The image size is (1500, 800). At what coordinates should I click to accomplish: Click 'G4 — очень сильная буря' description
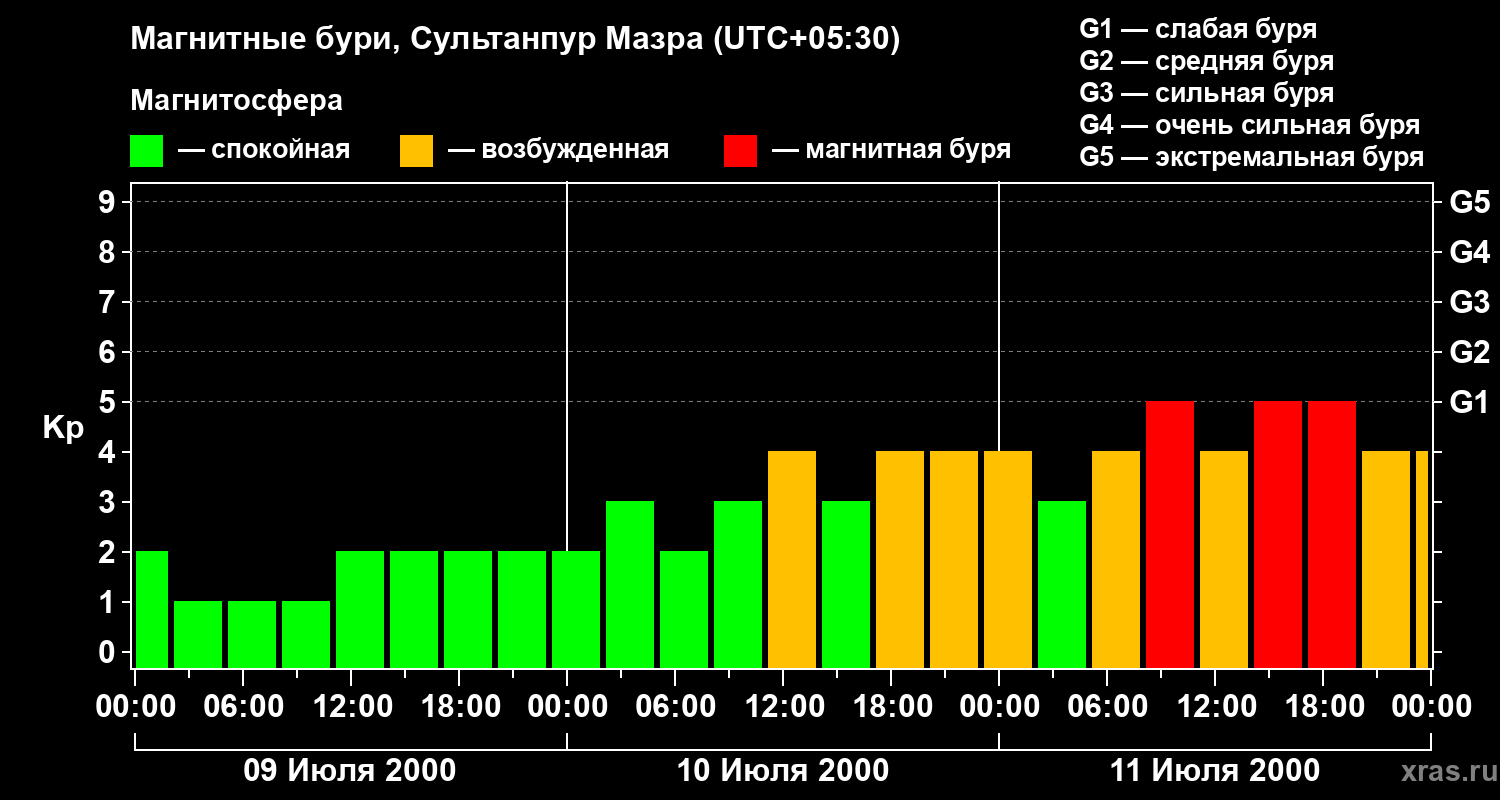[1250, 125]
